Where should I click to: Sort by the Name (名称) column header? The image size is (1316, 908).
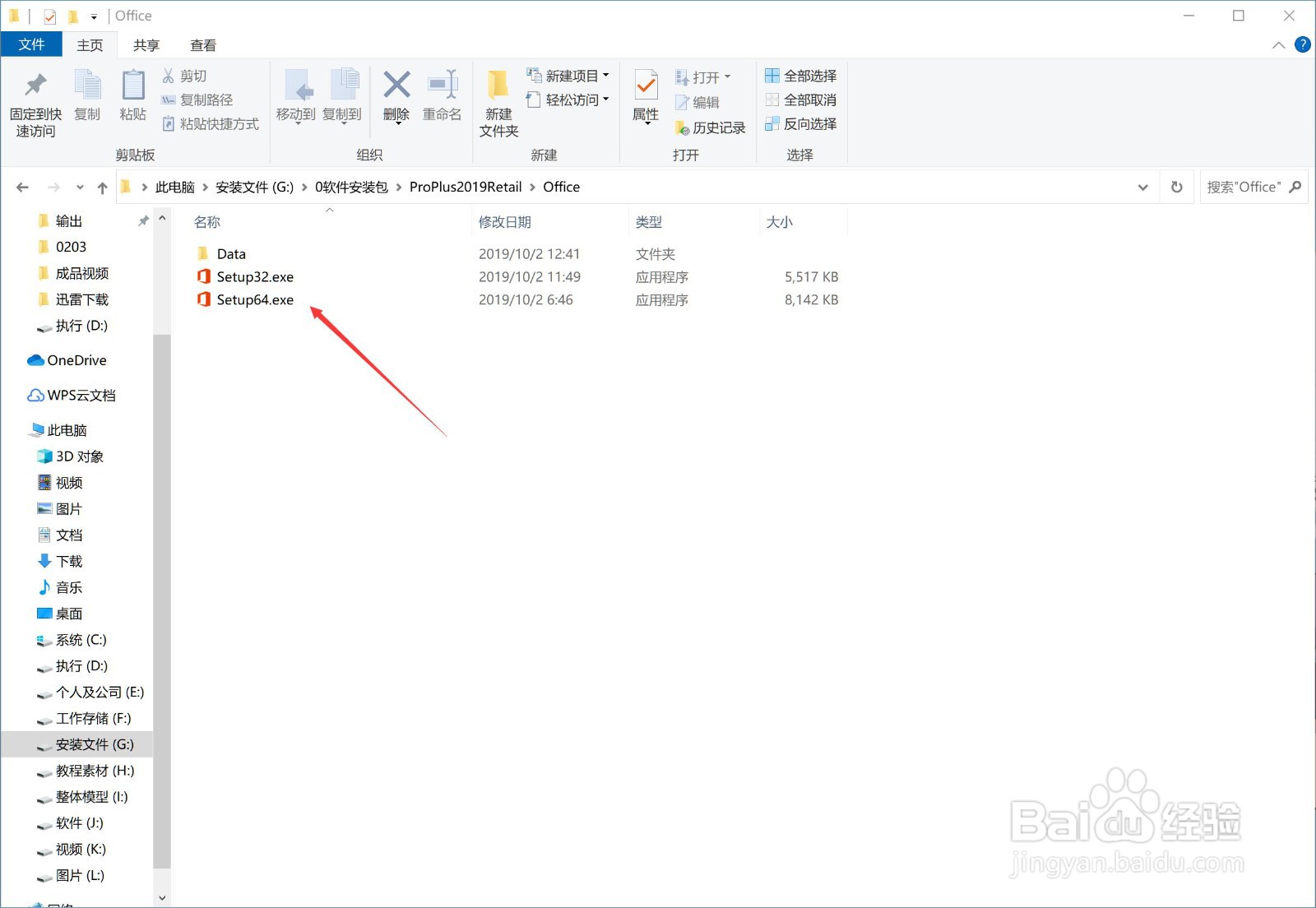(207, 221)
